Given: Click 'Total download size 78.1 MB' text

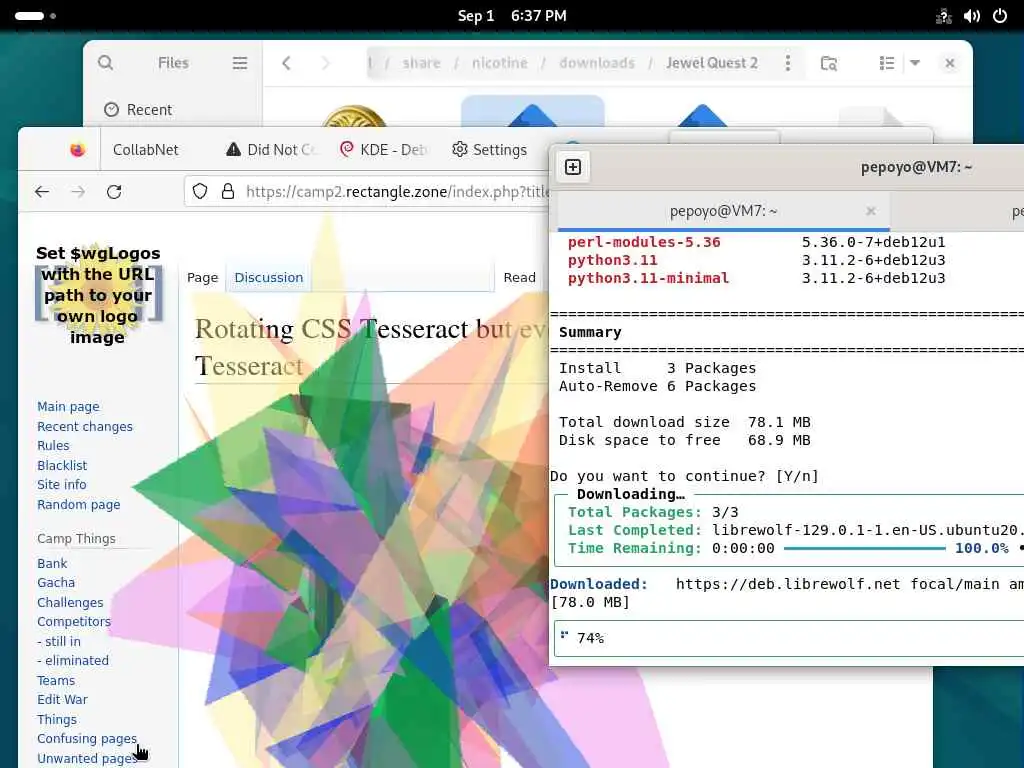Looking at the screenshot, I should pyautogui.click(x=684, y=423).
